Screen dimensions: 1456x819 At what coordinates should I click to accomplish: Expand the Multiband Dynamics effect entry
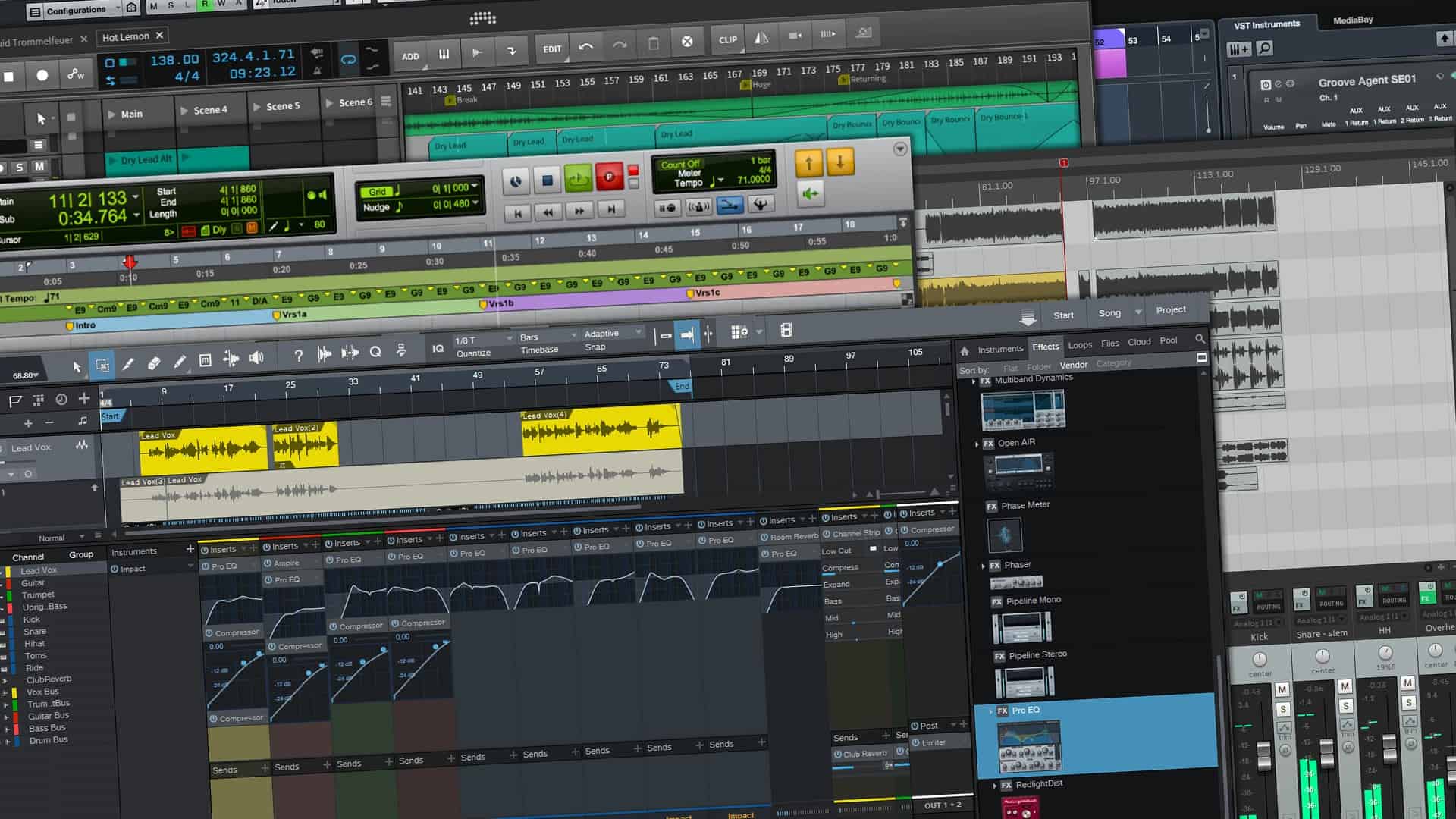(974, 381)
